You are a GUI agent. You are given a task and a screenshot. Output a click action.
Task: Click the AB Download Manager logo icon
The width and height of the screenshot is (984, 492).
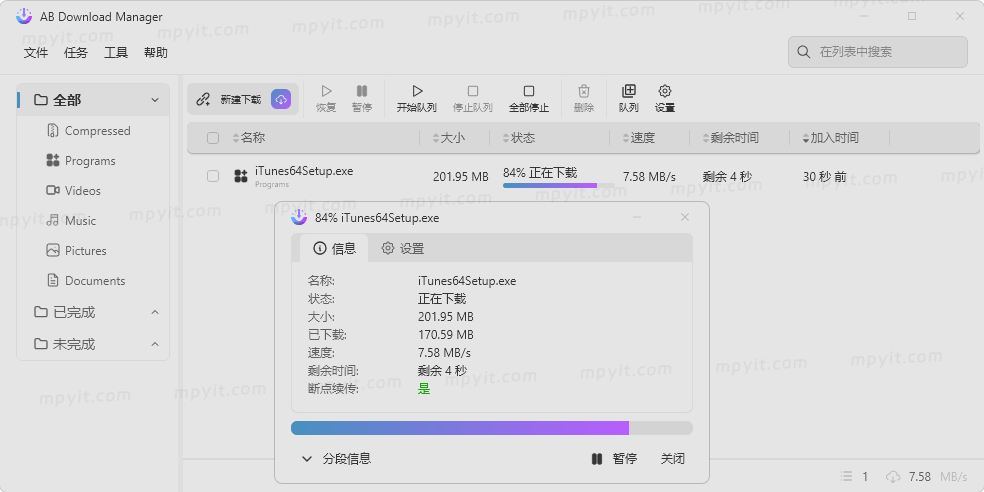tap(24, 16)
